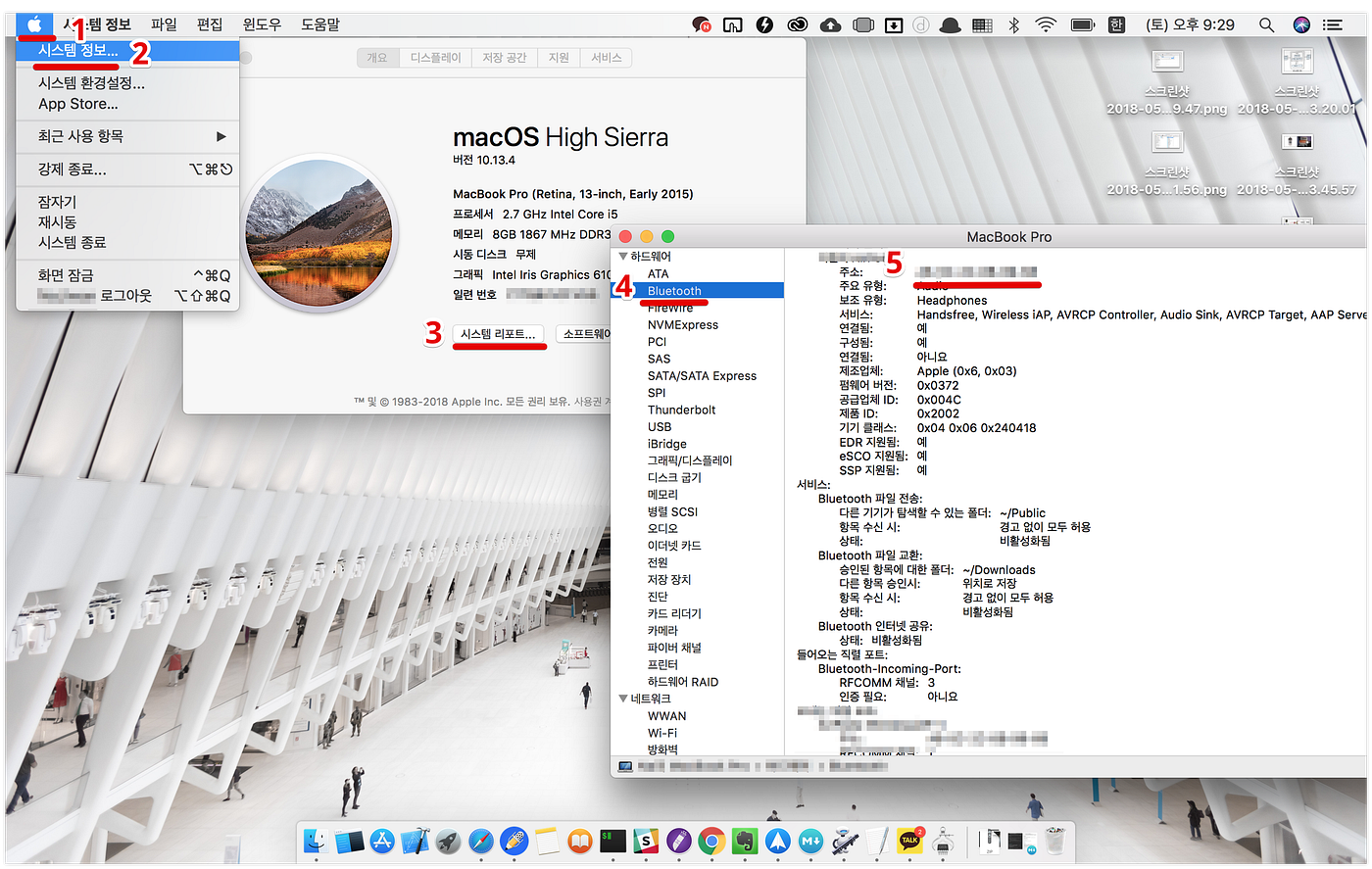Select 화면 잠금 in the Apple menu
The height and width of the screenshot is (869, 1372).
pyautogui.click(x=127, y=275)
